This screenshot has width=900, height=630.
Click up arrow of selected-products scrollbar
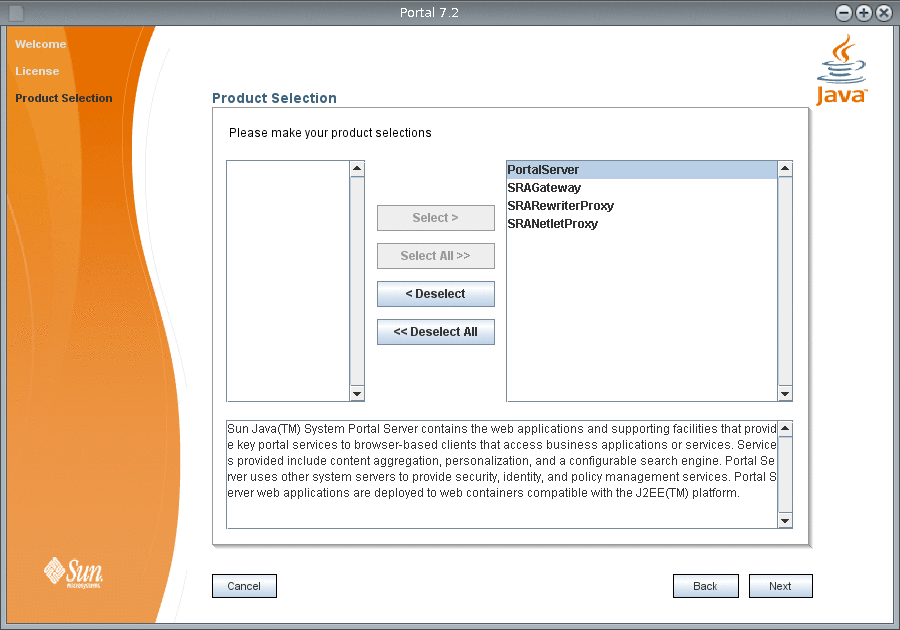pos(785,169)
